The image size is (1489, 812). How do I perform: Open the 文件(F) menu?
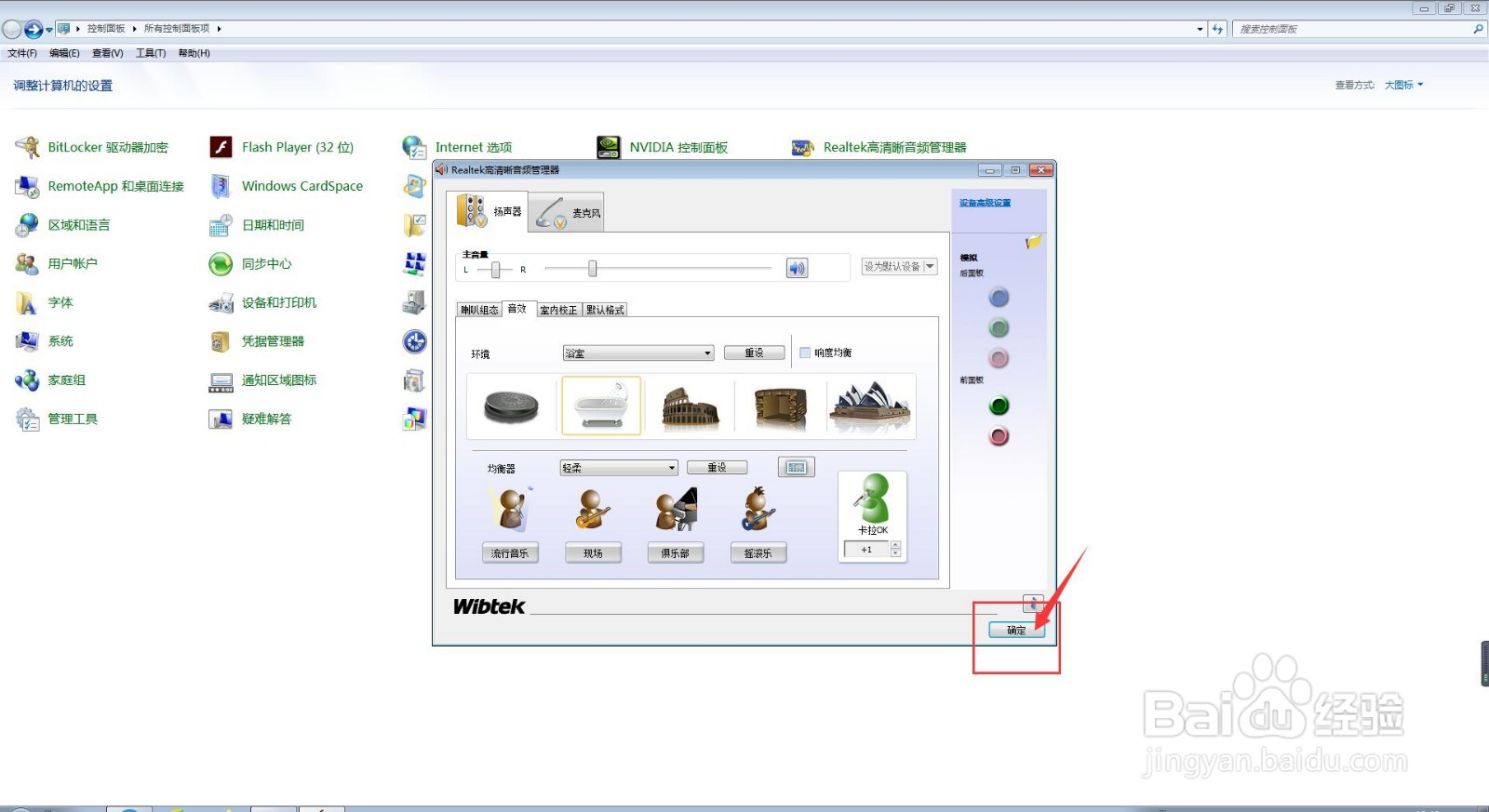click(x=22, y=53)
